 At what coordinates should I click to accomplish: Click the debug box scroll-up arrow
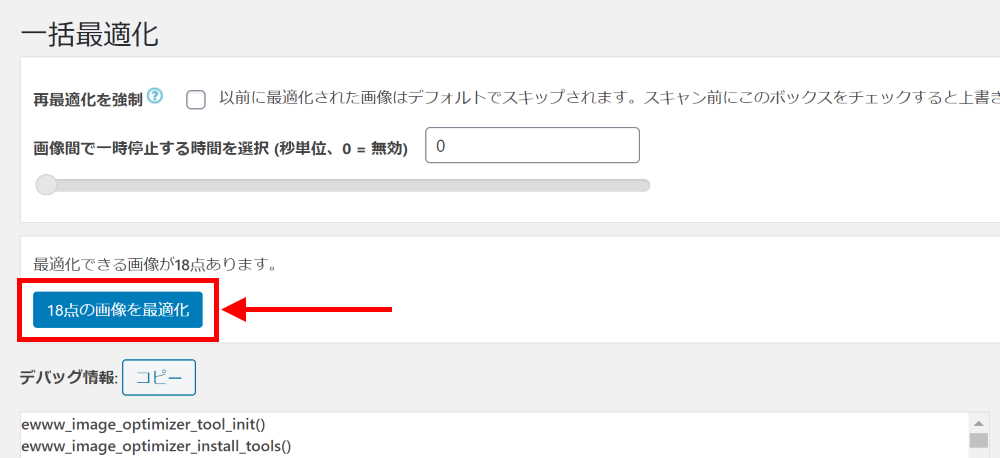(978, 422)
